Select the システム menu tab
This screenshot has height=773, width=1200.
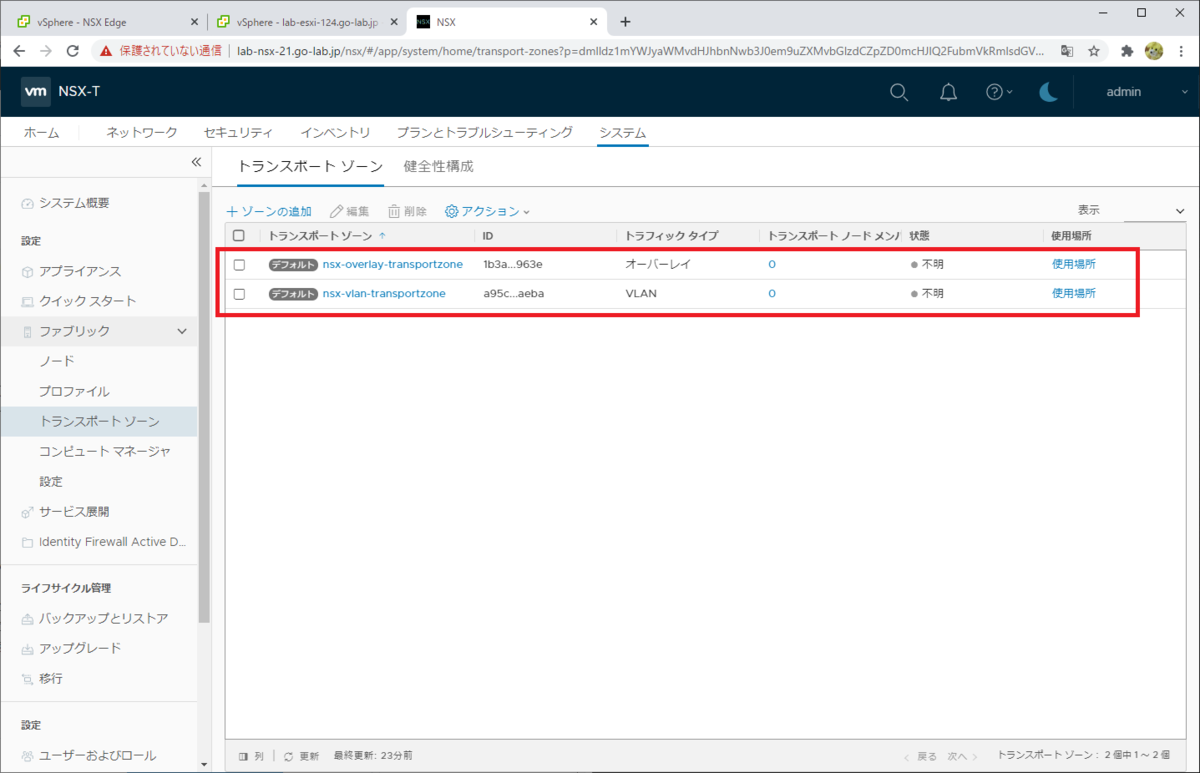(622, 132)
